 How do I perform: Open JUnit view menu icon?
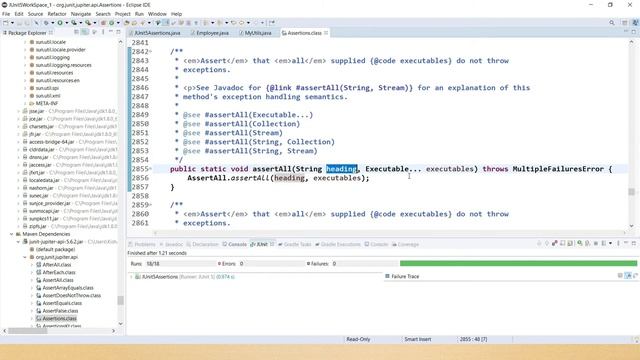pyautogui.click(x=618, y=243)
